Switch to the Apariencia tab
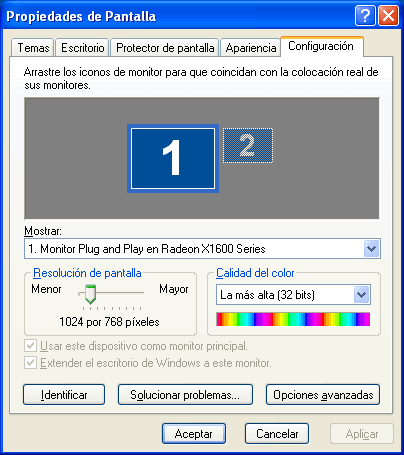404x455 pixels. click(x=251, y=48)
